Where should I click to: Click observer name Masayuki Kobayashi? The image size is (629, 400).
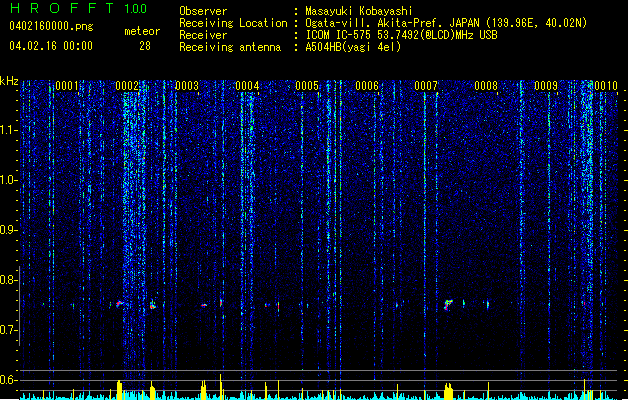click(359, 11)
